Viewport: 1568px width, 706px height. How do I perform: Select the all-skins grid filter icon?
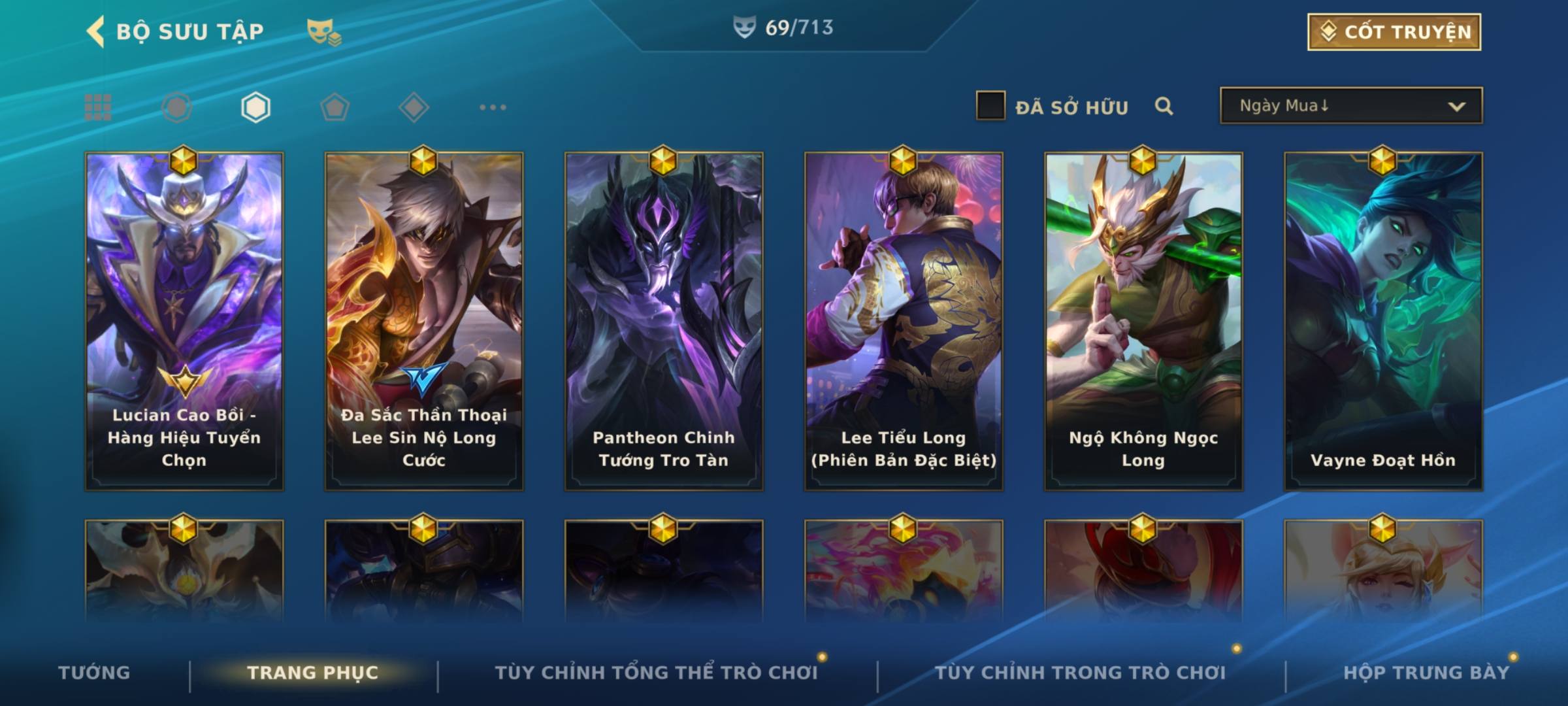98,107
